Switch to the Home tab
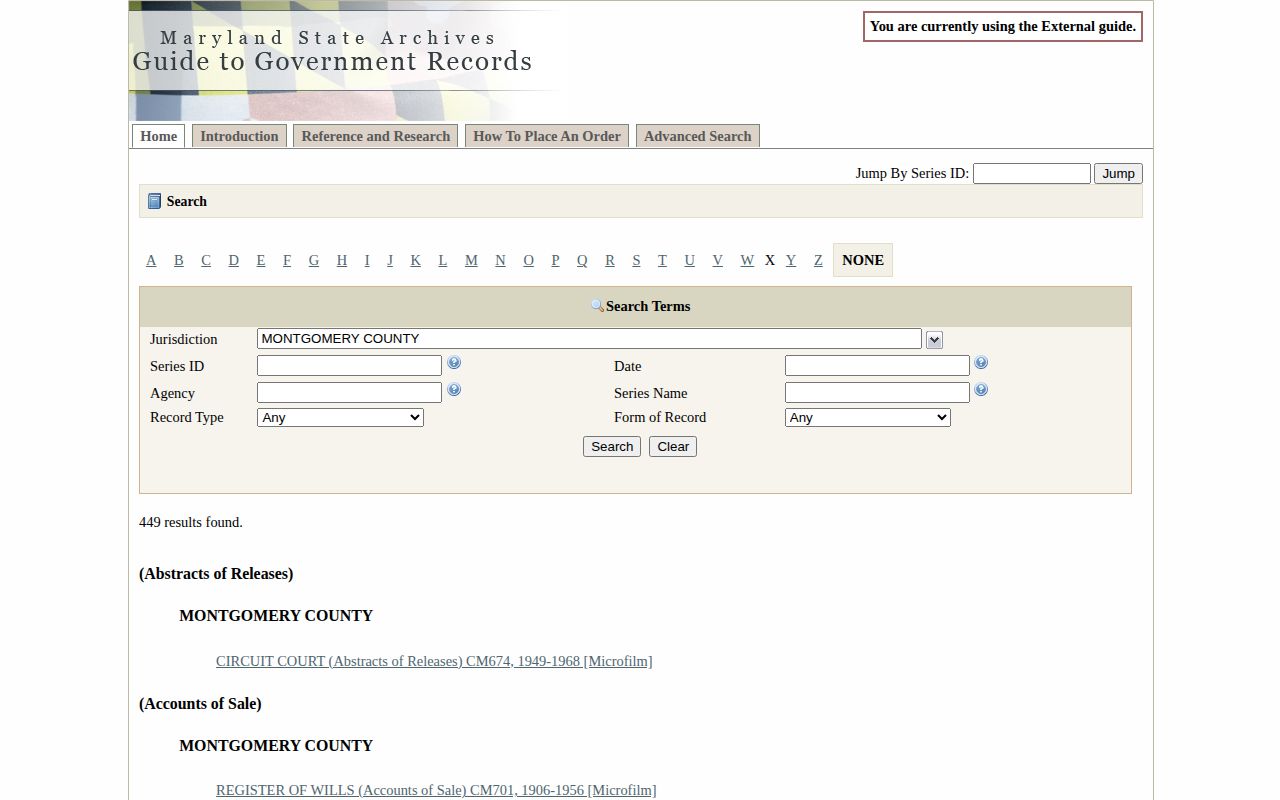 (159, 136)
